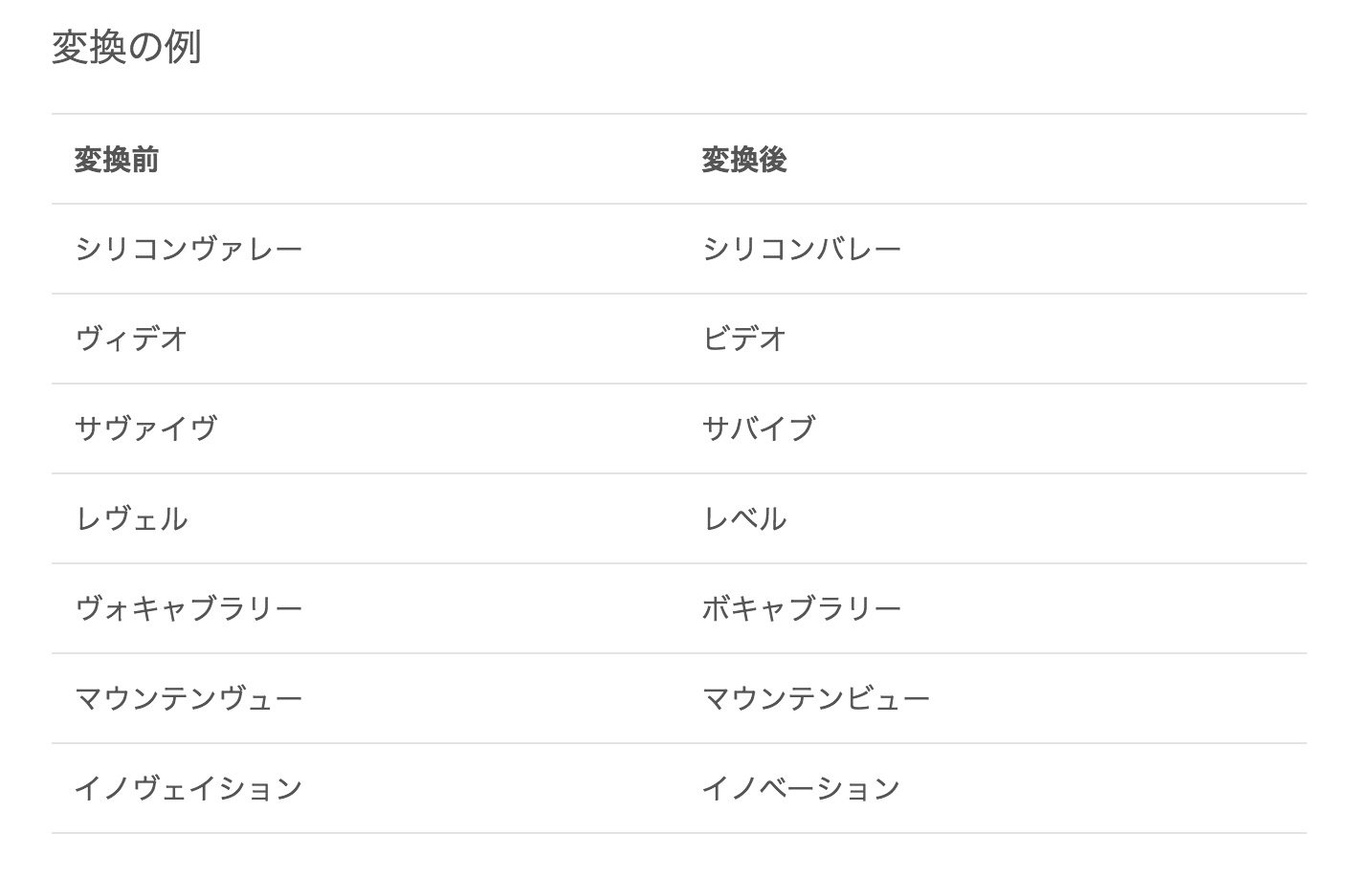
Task: Click the blank space after ビデオ text
Action: 1048,340
